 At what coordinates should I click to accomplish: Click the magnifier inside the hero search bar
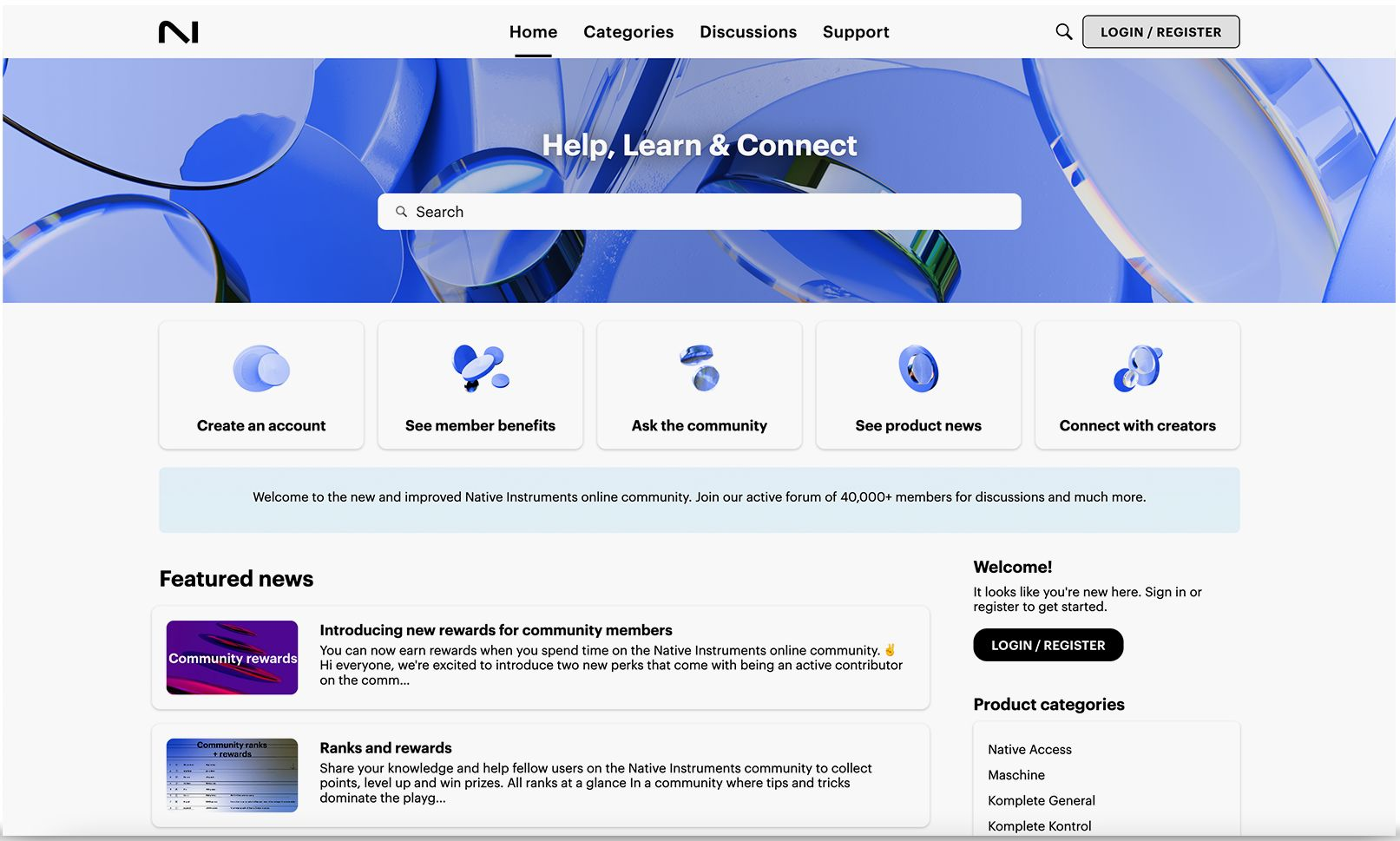[401, 212]
